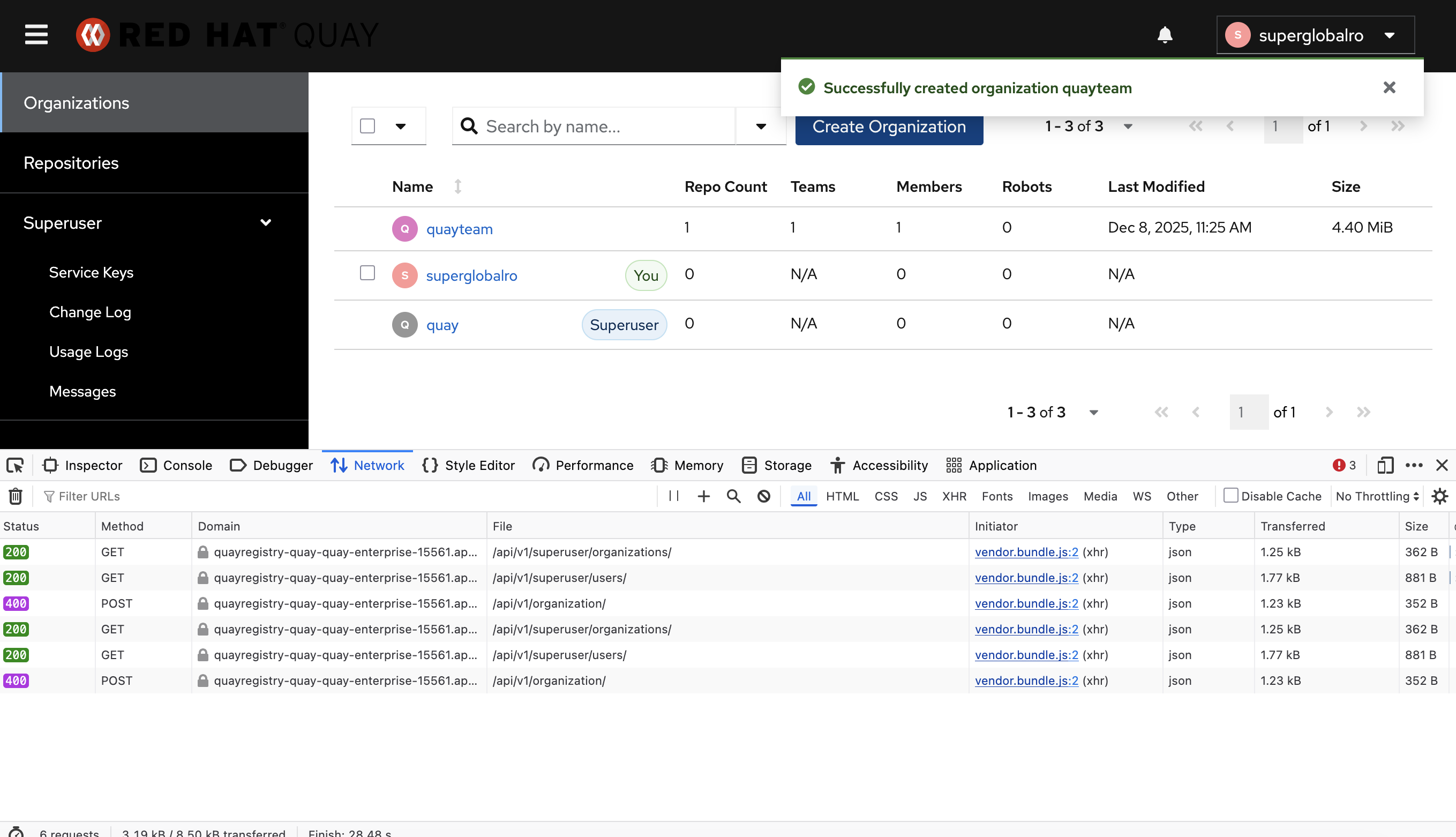1456x837 pixels.
Task: Switch to the Console tab
Action: pos(176,465)
